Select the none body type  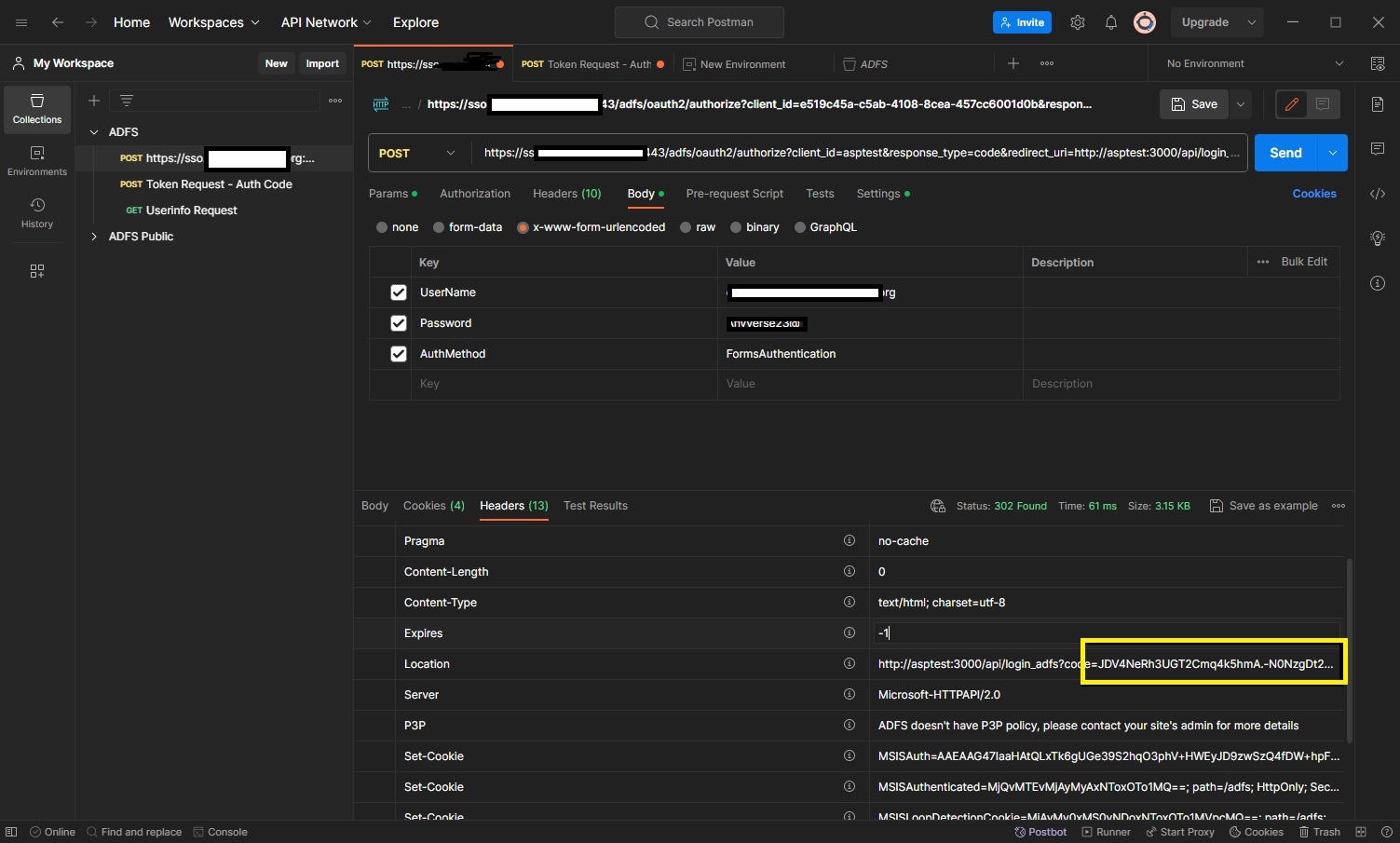tap(382, 227)
